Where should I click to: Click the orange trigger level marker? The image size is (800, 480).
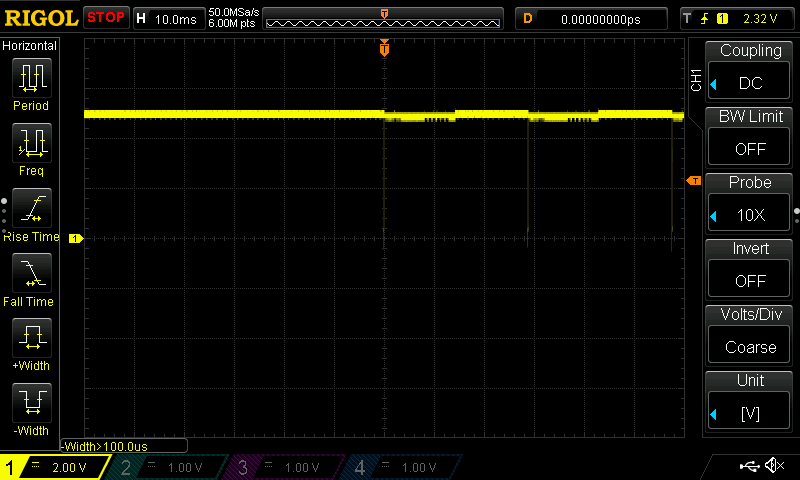[693, 180]
